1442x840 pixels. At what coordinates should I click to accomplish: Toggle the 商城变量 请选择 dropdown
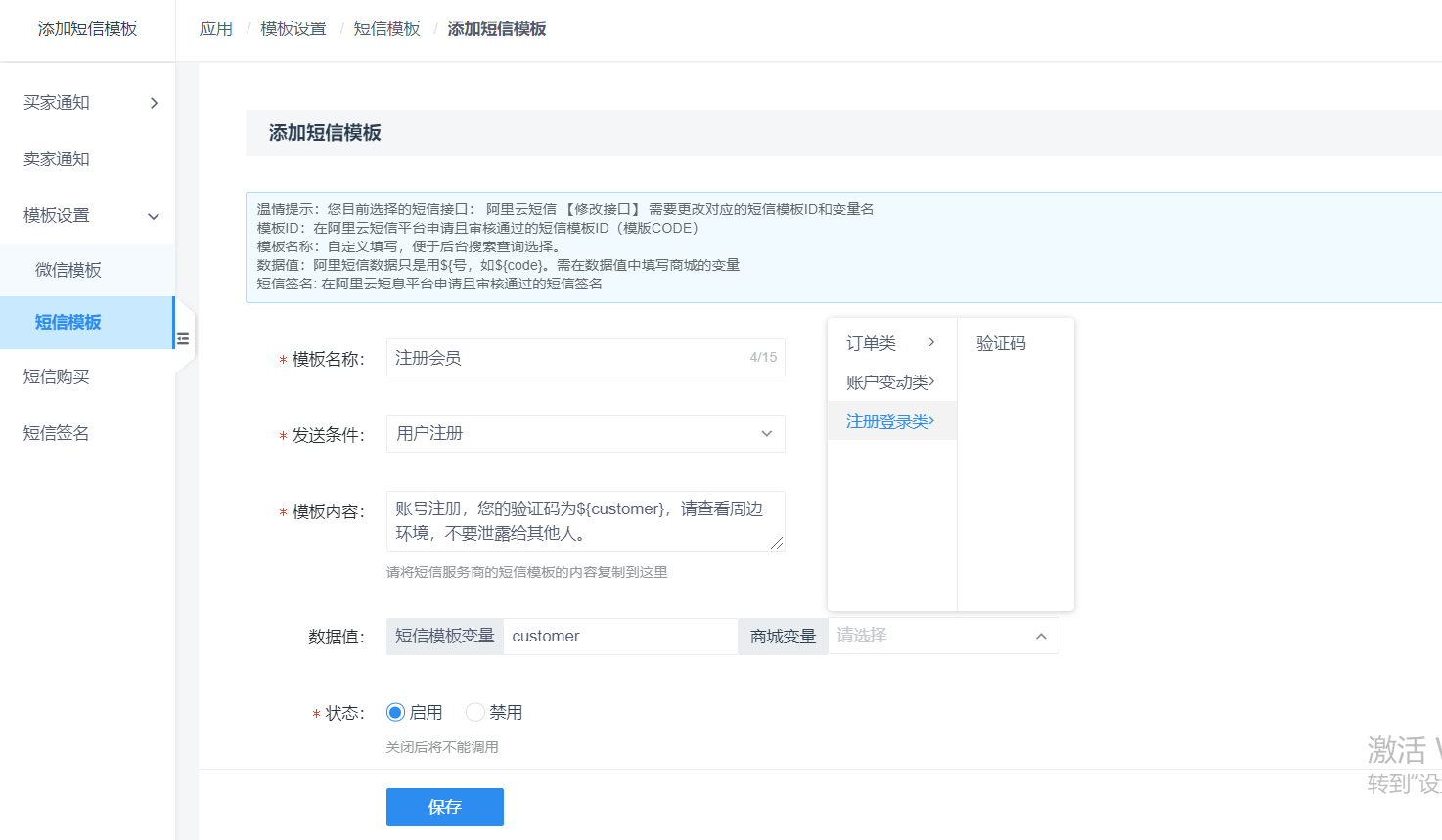(x=943, y=636)
